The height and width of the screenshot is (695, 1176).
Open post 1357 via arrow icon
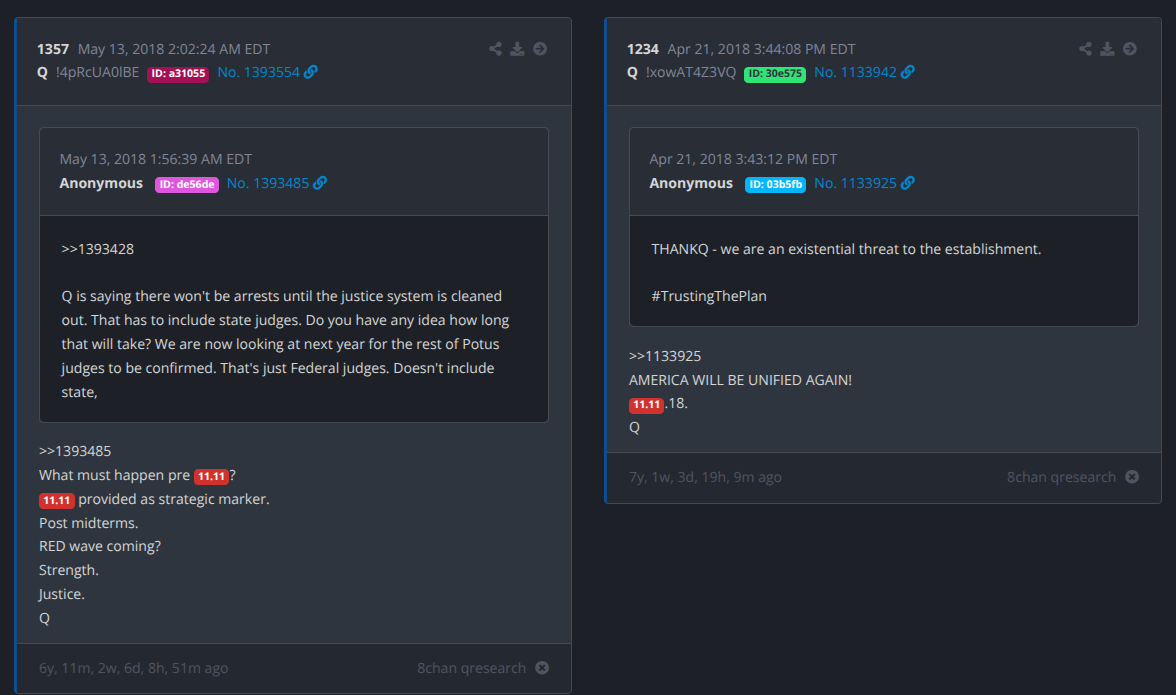coord(540,49)
